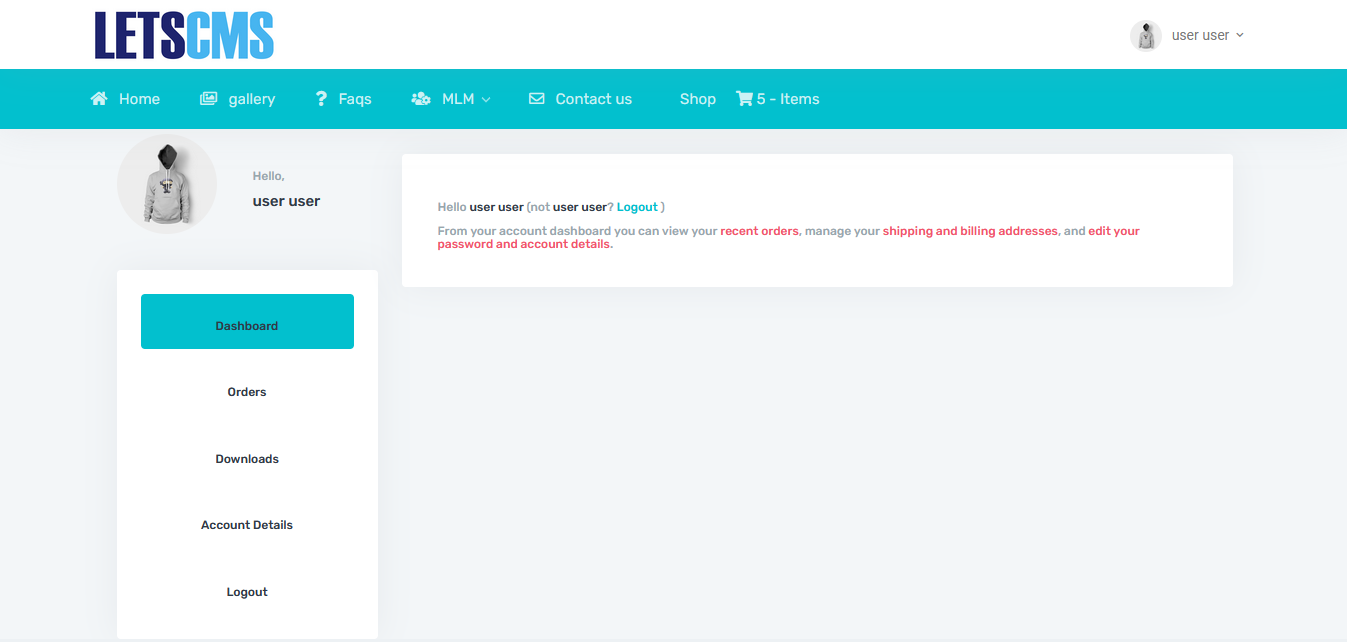Open the user user account dropdown
Screen dimensions: 1347x642
(1207, 35)
